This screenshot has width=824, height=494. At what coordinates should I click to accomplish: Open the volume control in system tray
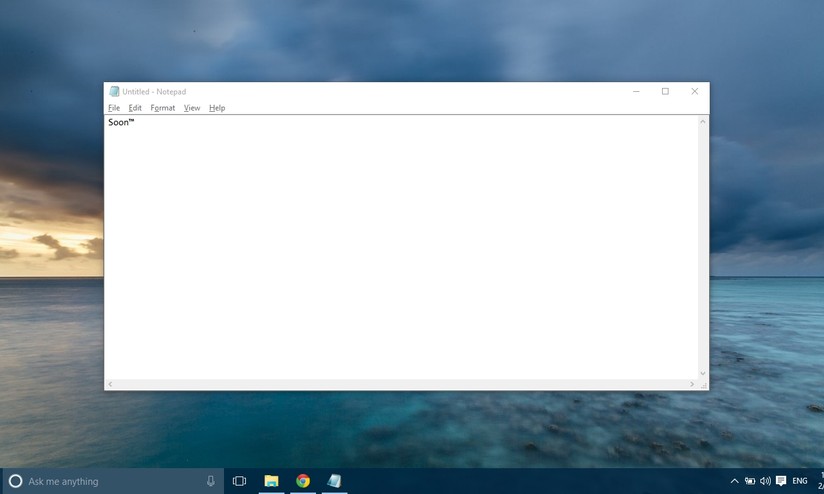[765, 481]
